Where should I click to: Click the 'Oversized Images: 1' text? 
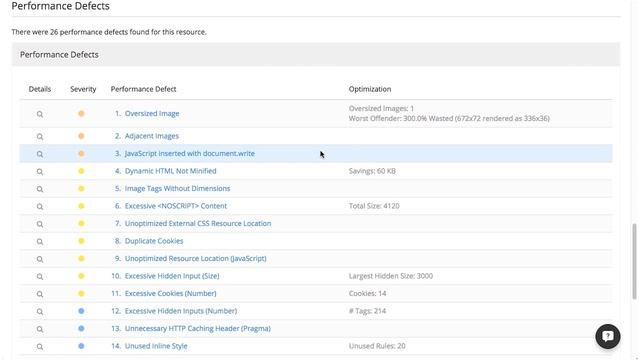[x=381, y=109]
